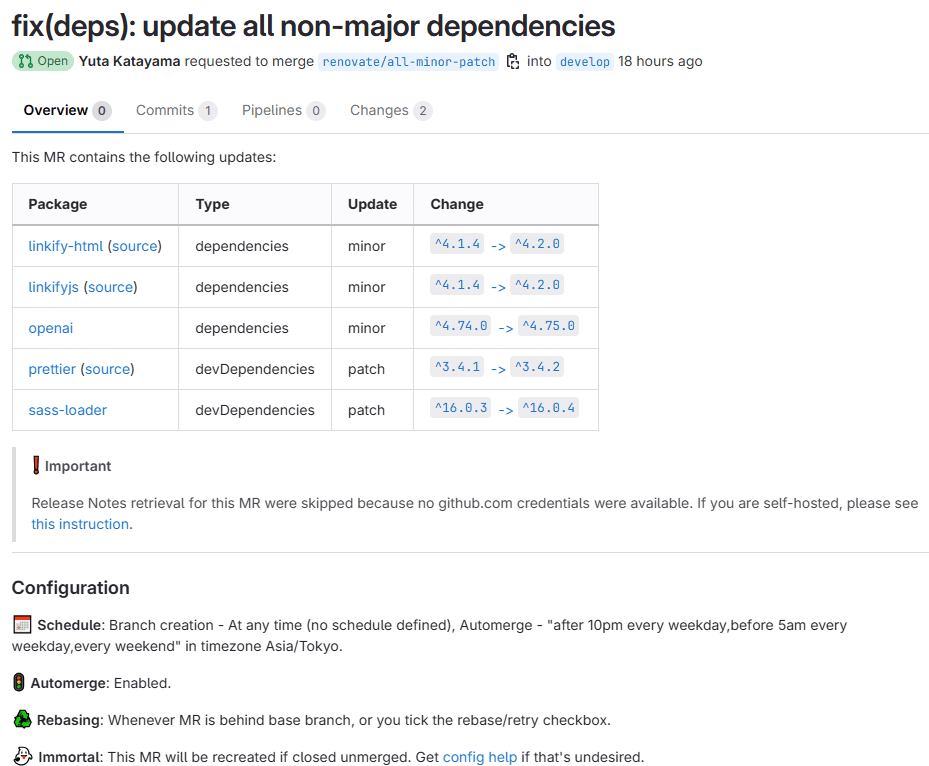Viewport: 929px width, 766px height.
Task: Click the recycling Rebasing icon
Action: [x=19, y=720]
